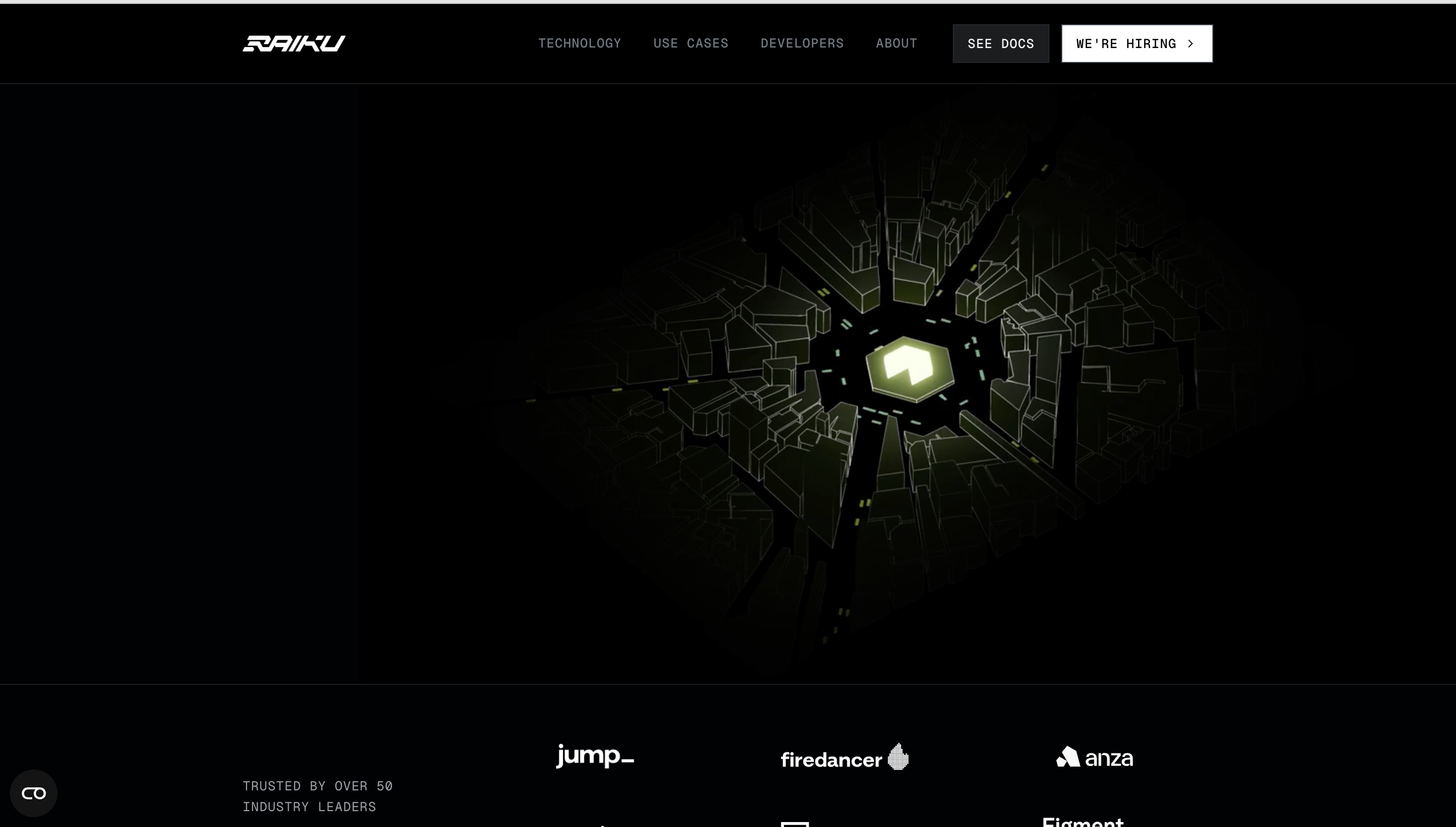Viewport: 1456px width, 827px height.
Task: Open the round cookie widget at bottom-left
Action: pos(34,793)
